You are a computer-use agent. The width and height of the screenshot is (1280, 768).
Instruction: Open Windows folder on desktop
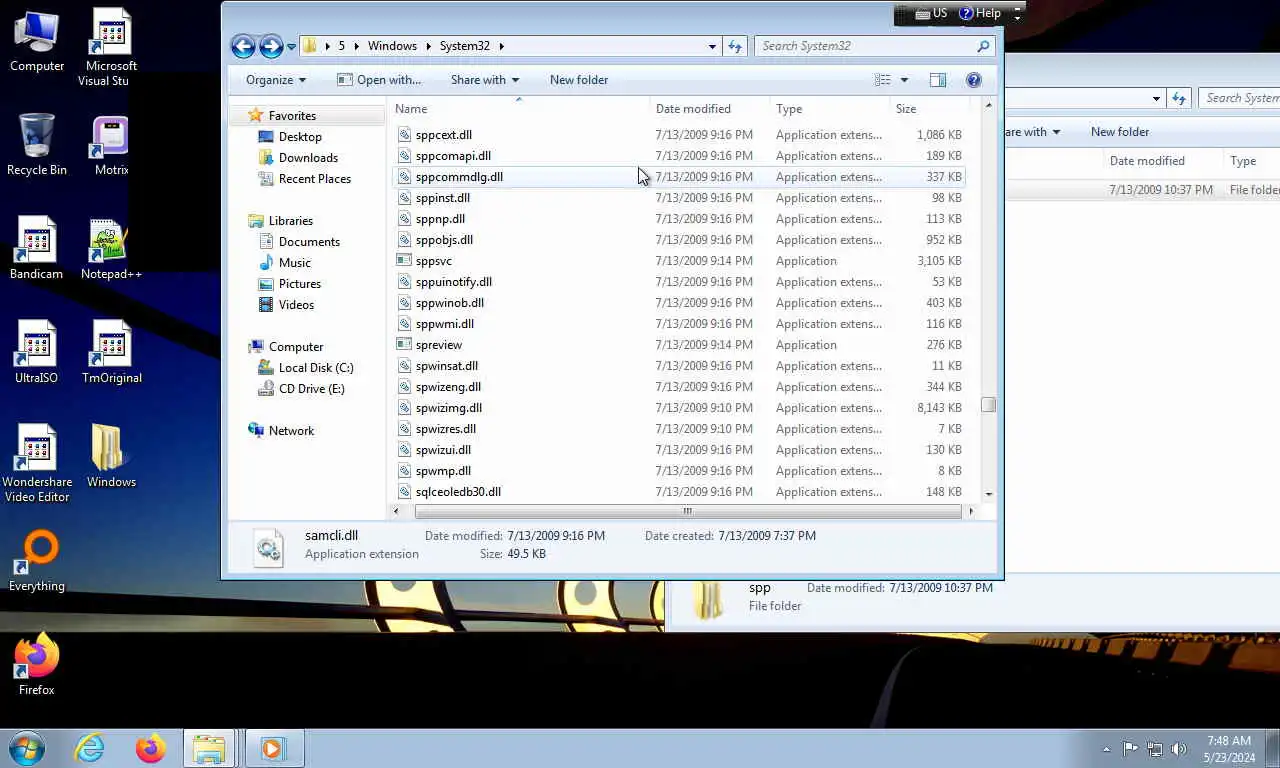tap(111, 457)
